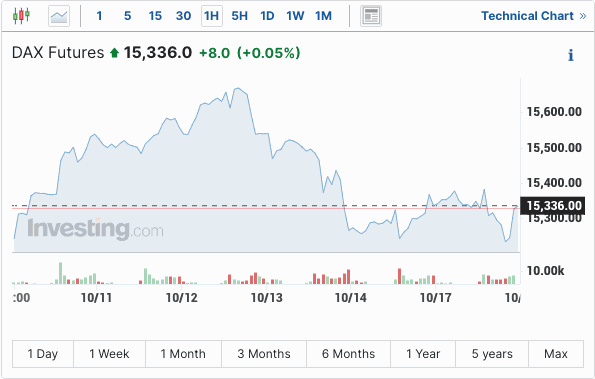
Task: Click the 10/14 date label
Action: coord(351,298)
